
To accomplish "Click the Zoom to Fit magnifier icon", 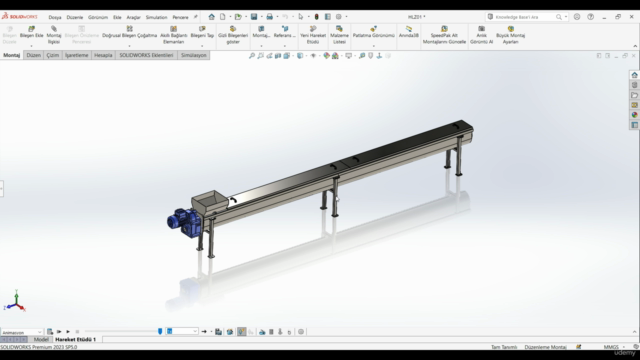I will pyautogui.click(x=252, y=56).
